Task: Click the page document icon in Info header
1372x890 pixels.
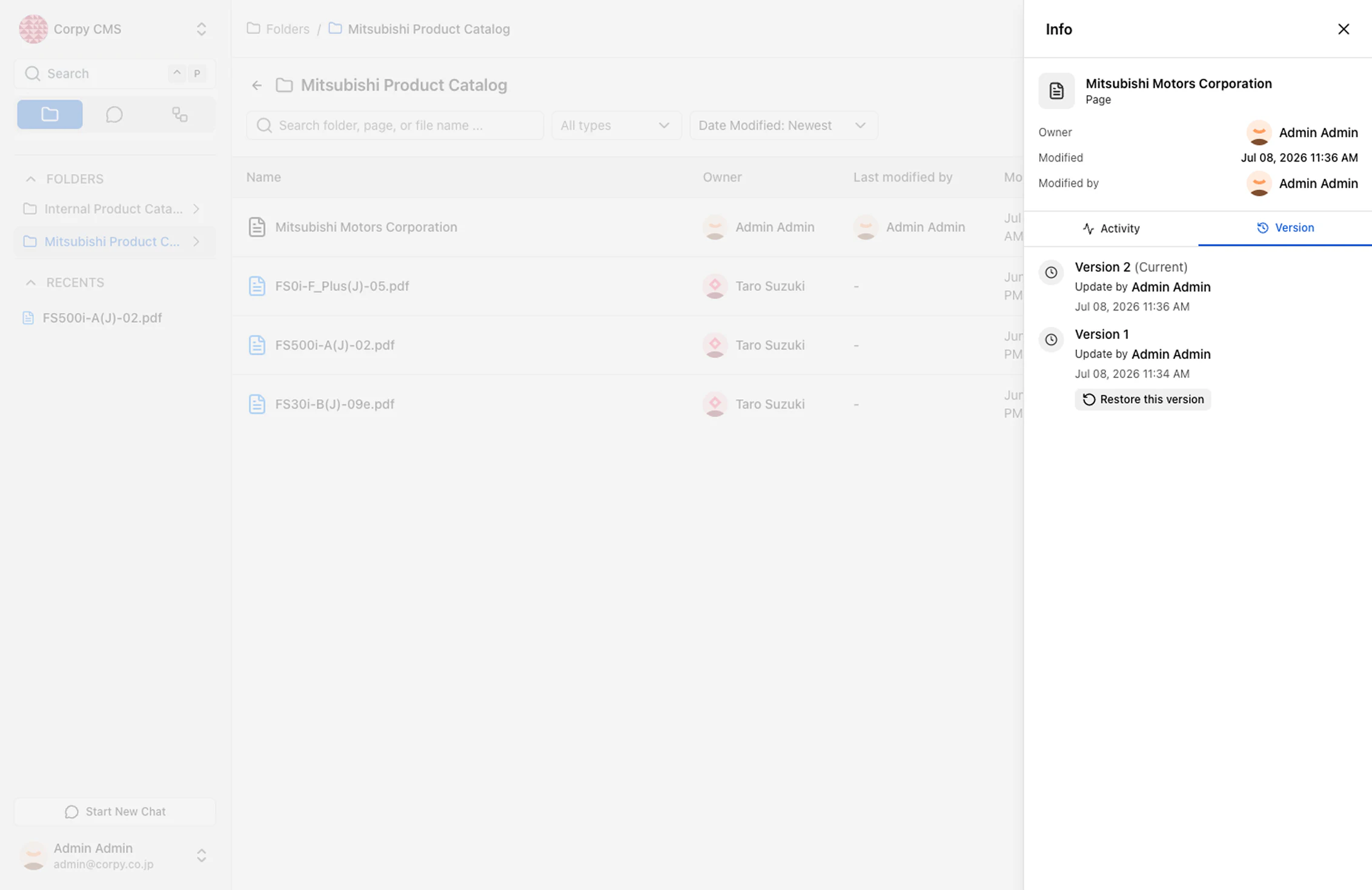Action: (x=1056, y=91)
